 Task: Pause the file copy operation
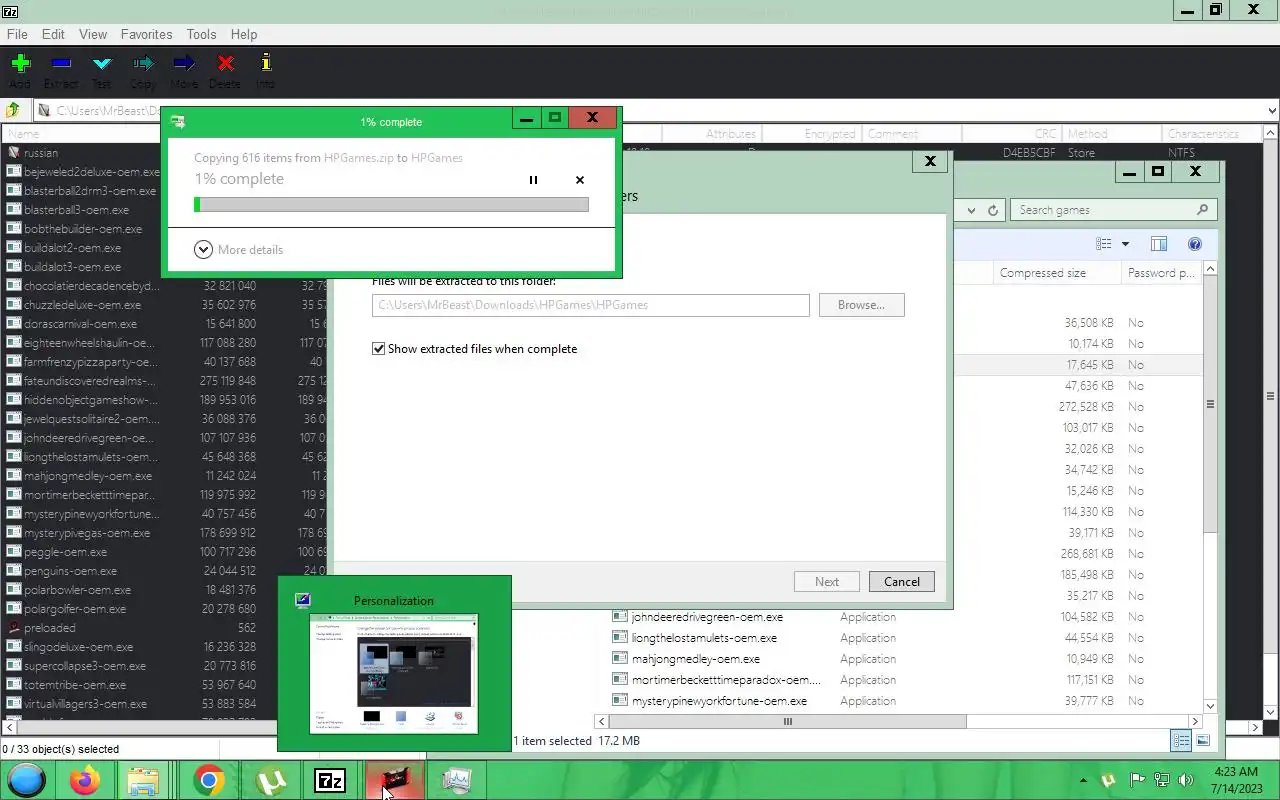(533, 180)
